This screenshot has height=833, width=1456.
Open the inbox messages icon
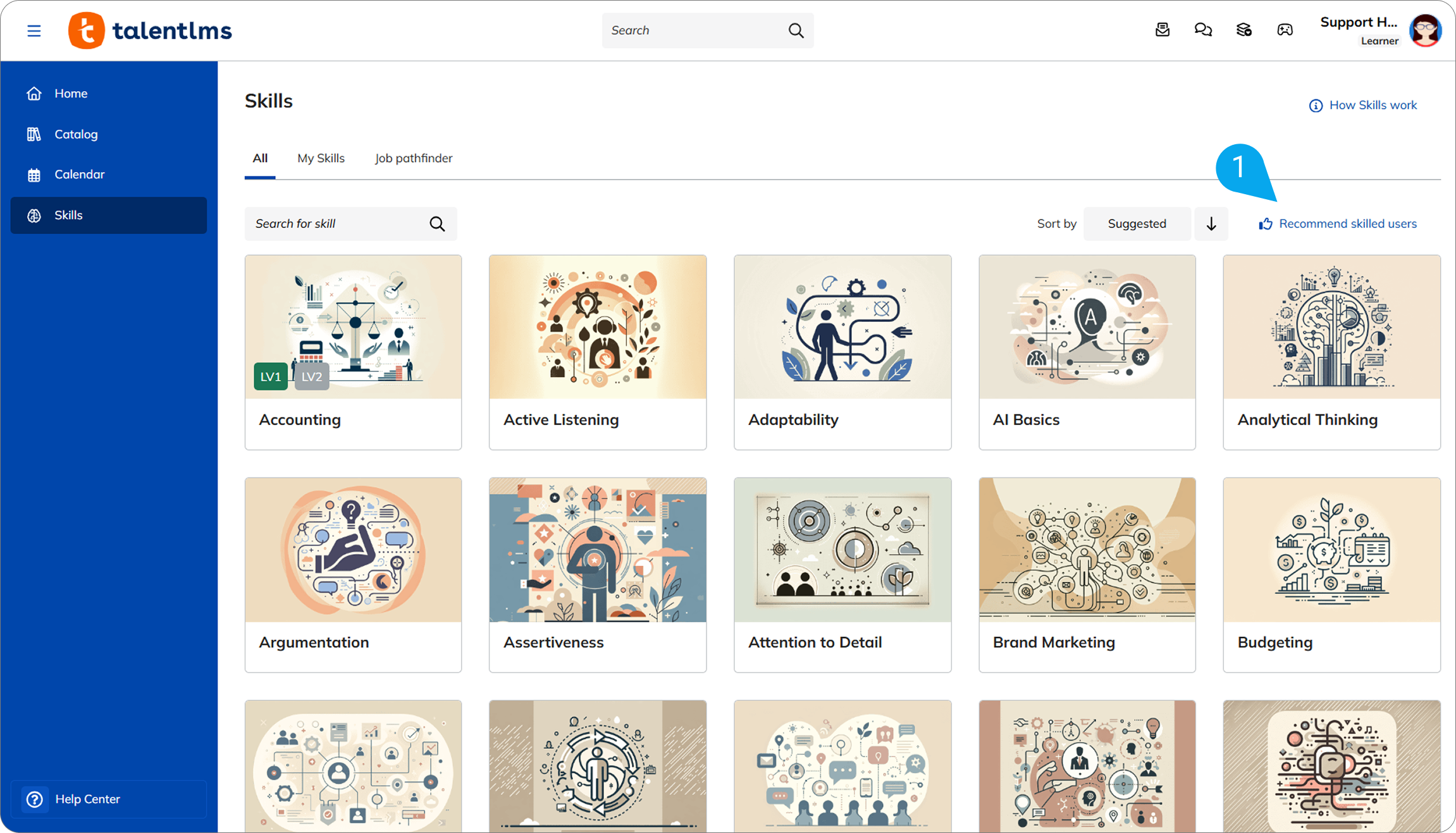click(x=1163, y=30)
